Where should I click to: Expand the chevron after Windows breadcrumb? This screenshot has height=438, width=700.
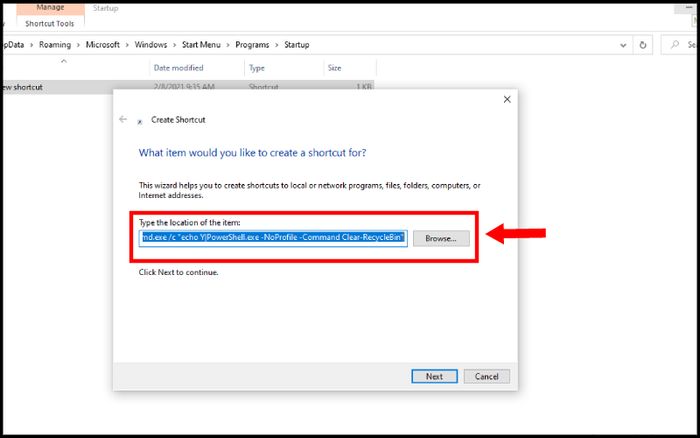click(175, 45)
